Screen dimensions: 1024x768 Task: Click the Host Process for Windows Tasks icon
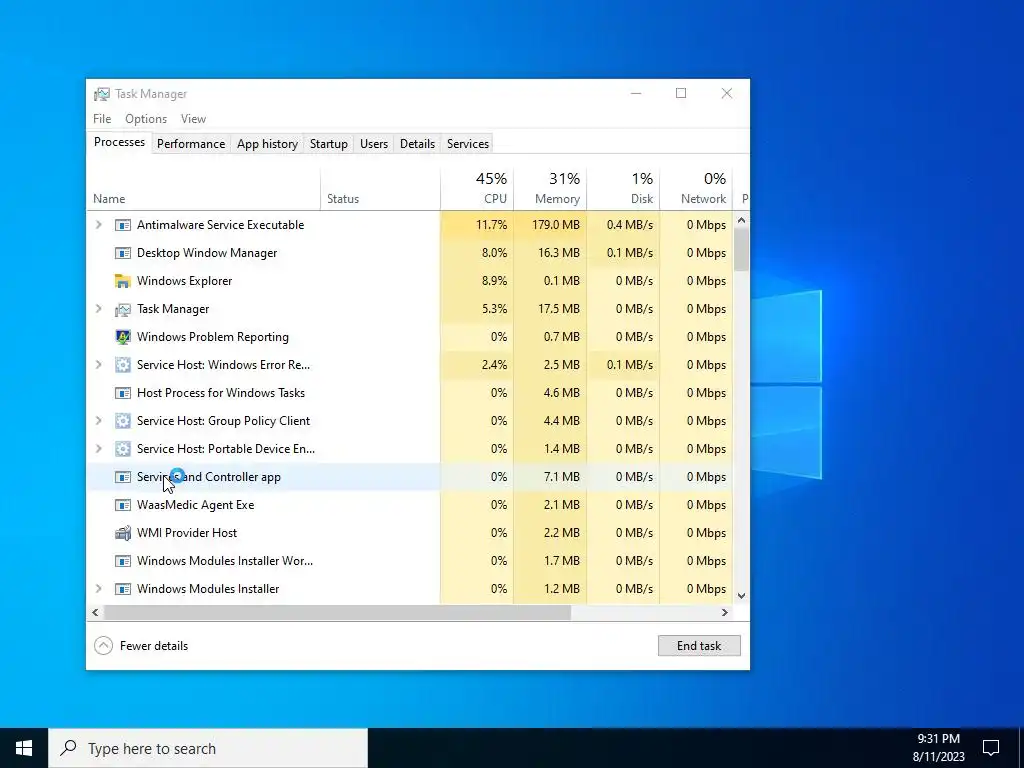[x=122, y=393]
